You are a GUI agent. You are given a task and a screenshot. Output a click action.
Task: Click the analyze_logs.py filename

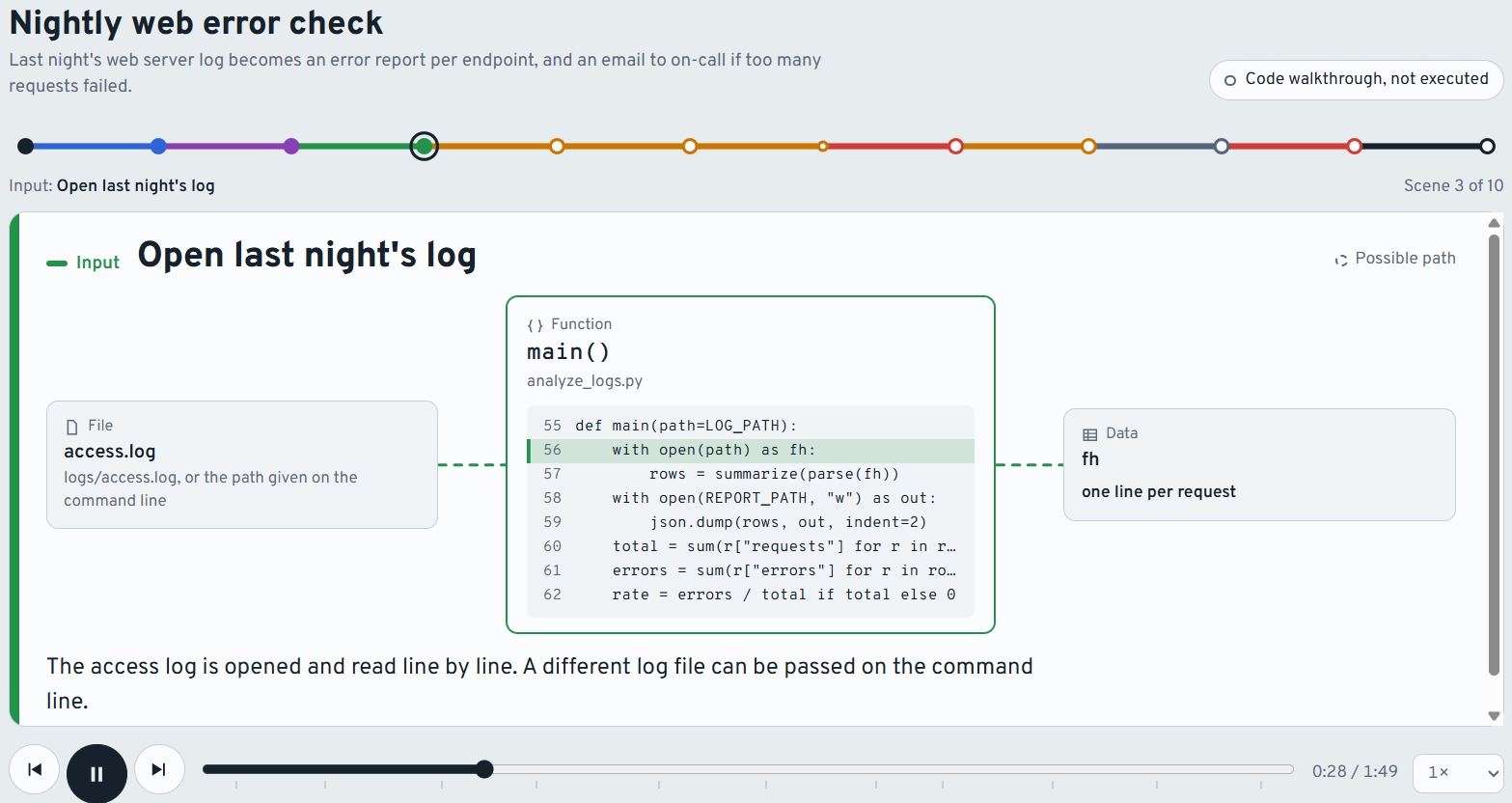tap(585, 381)
